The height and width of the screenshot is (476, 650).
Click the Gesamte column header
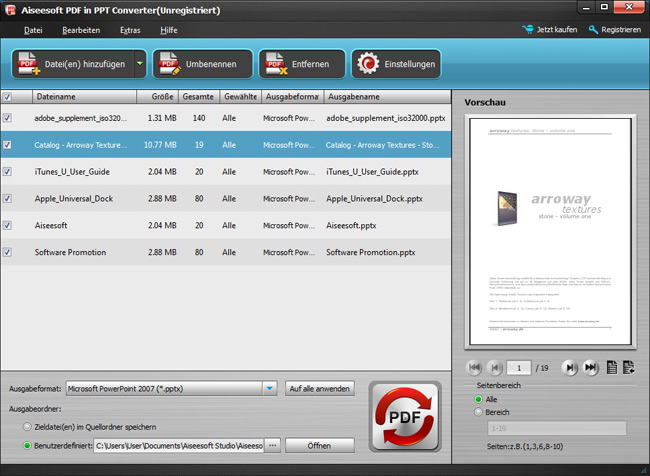pos(199,97)
